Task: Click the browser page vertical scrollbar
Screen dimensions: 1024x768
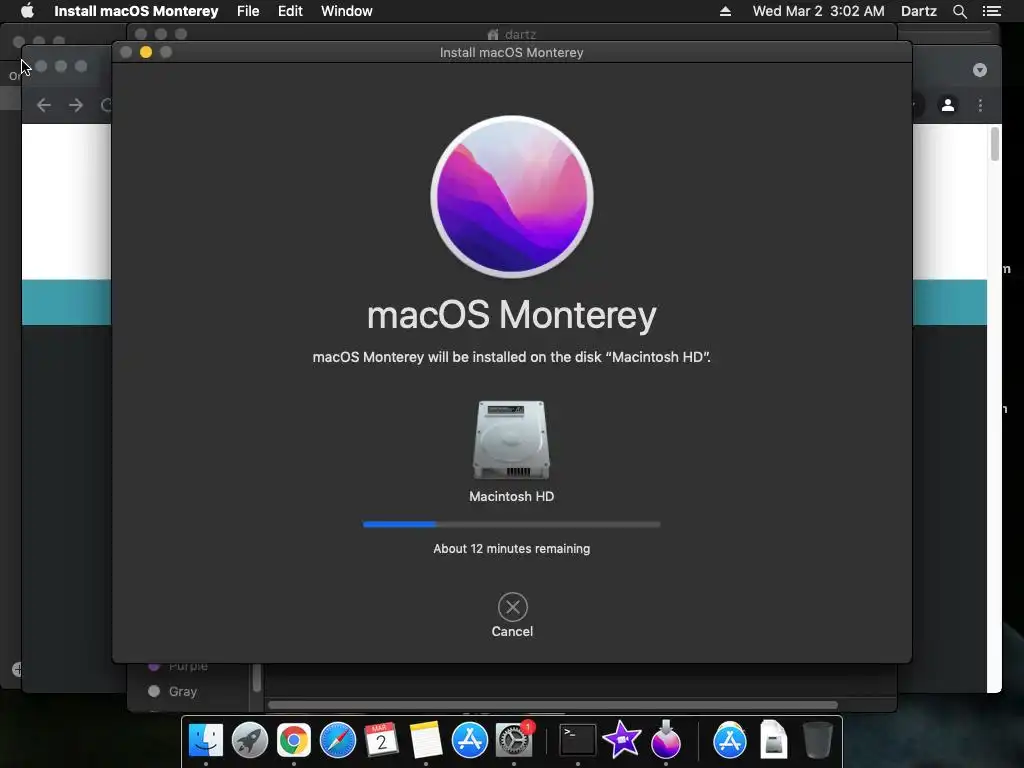Action: tap(995, 144)
